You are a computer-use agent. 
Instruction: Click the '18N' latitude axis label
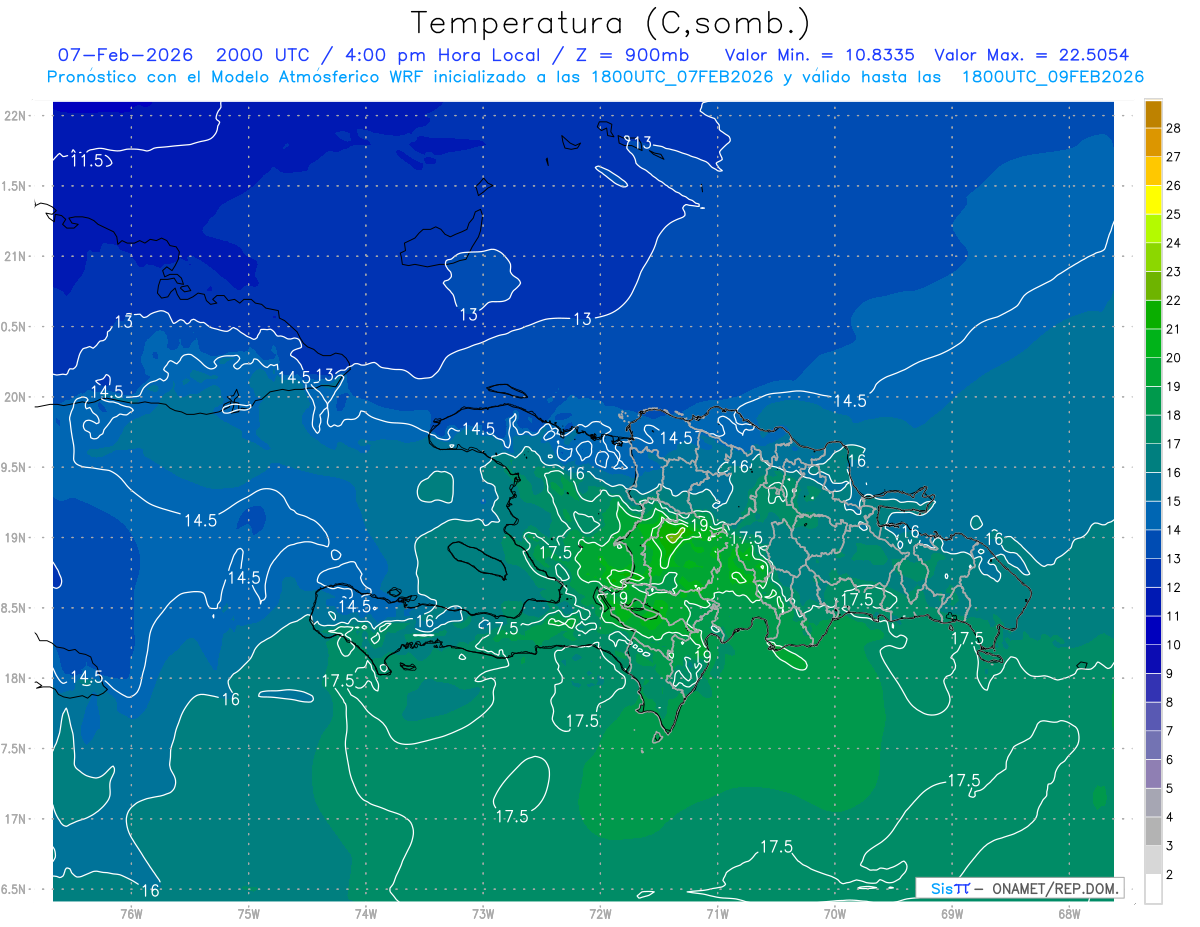(16, 679)
